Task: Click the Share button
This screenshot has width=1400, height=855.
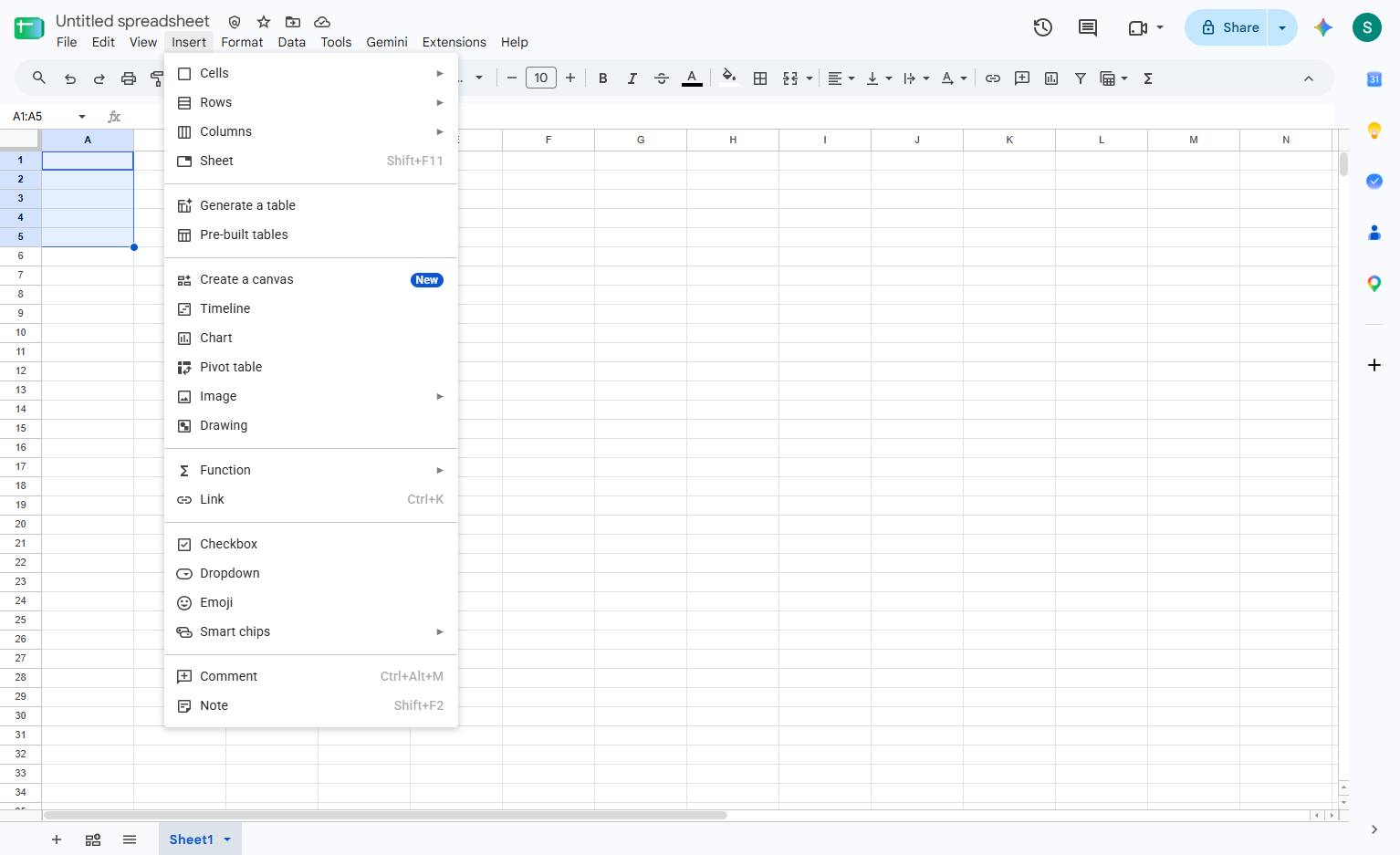Action: click(x=1229, y=27)
